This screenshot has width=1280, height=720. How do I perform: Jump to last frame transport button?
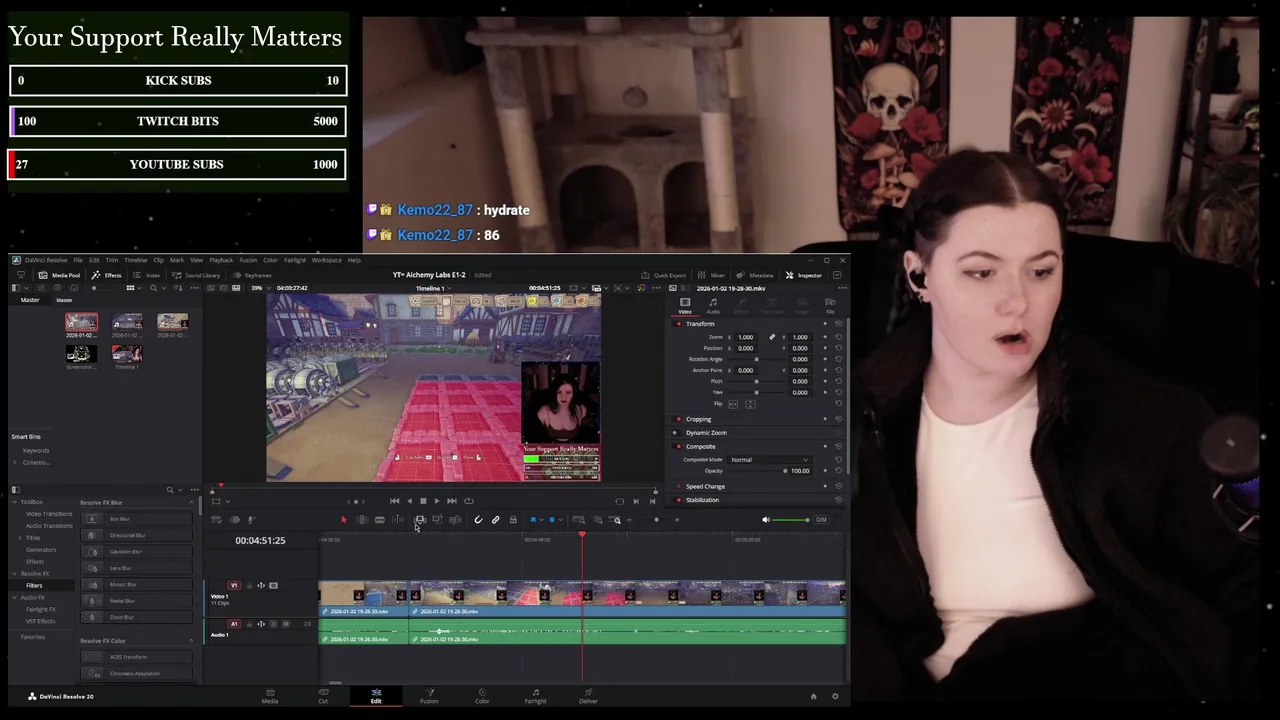click(x=452, y=501)
